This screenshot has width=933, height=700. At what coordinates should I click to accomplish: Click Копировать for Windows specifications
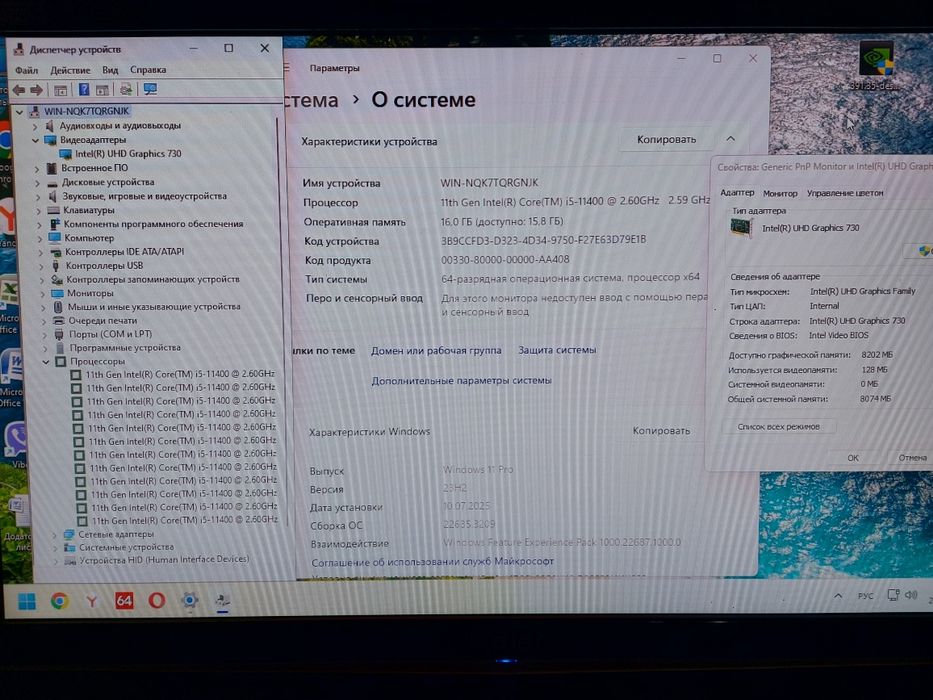tap(661, 430)
